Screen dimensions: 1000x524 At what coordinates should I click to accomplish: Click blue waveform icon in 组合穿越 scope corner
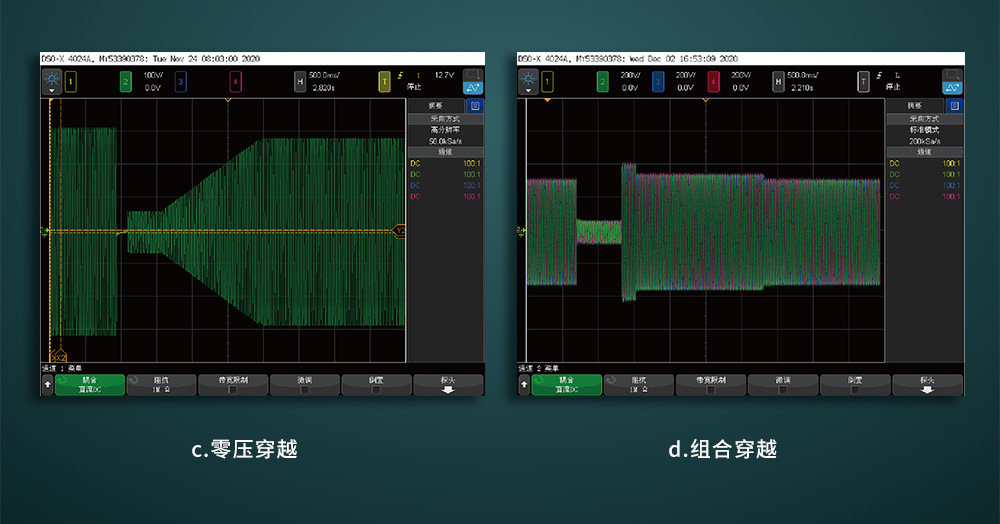point(953,88)
